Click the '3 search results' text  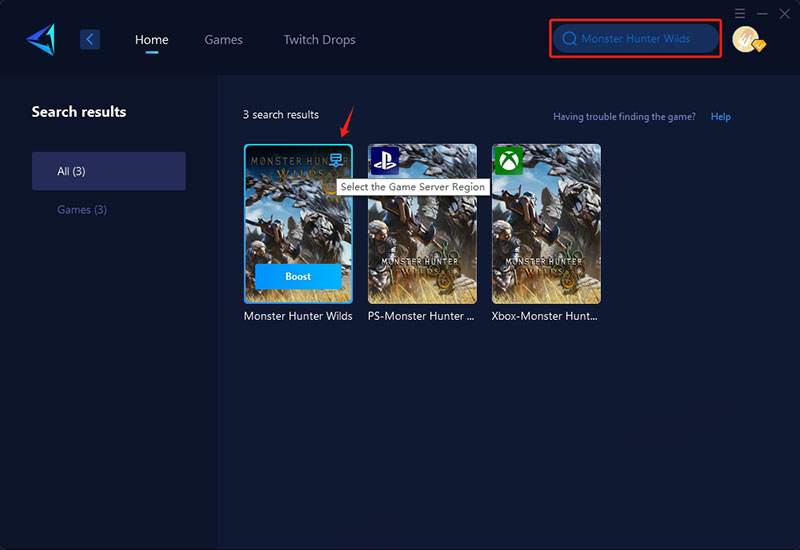281,115
